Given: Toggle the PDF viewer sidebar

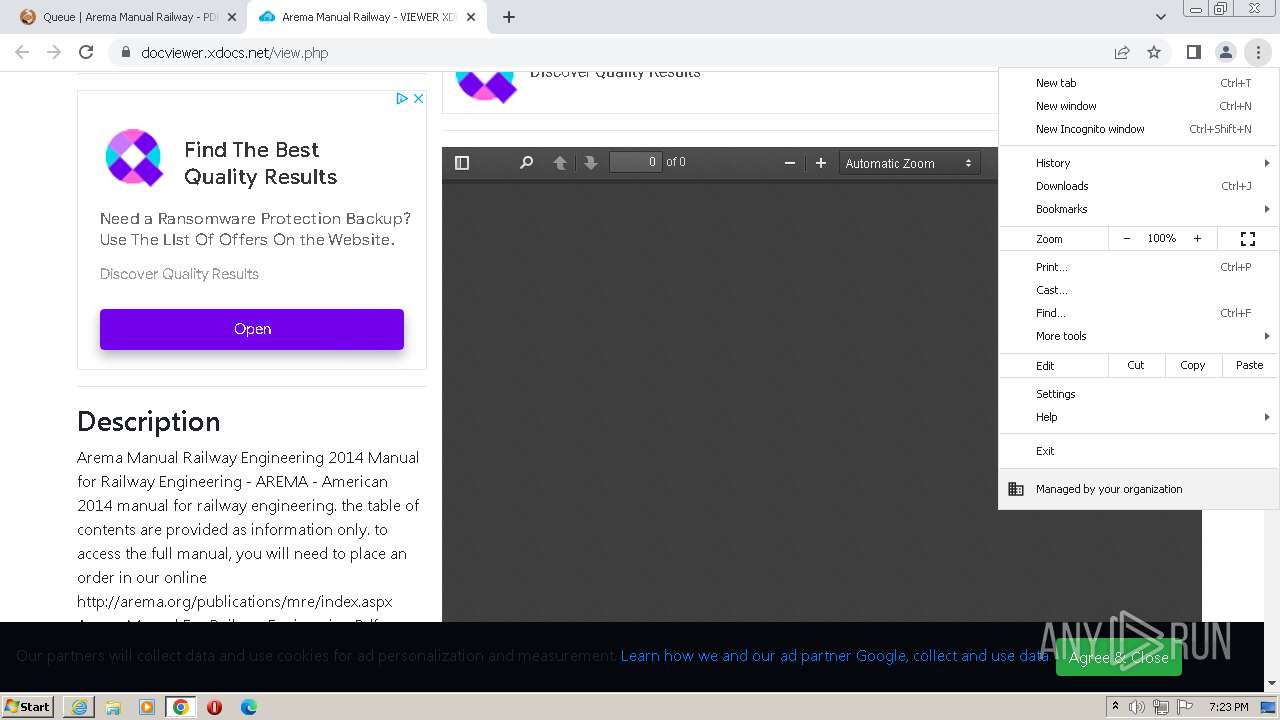Looking at the screenshot, I should [x=462, y=163].
